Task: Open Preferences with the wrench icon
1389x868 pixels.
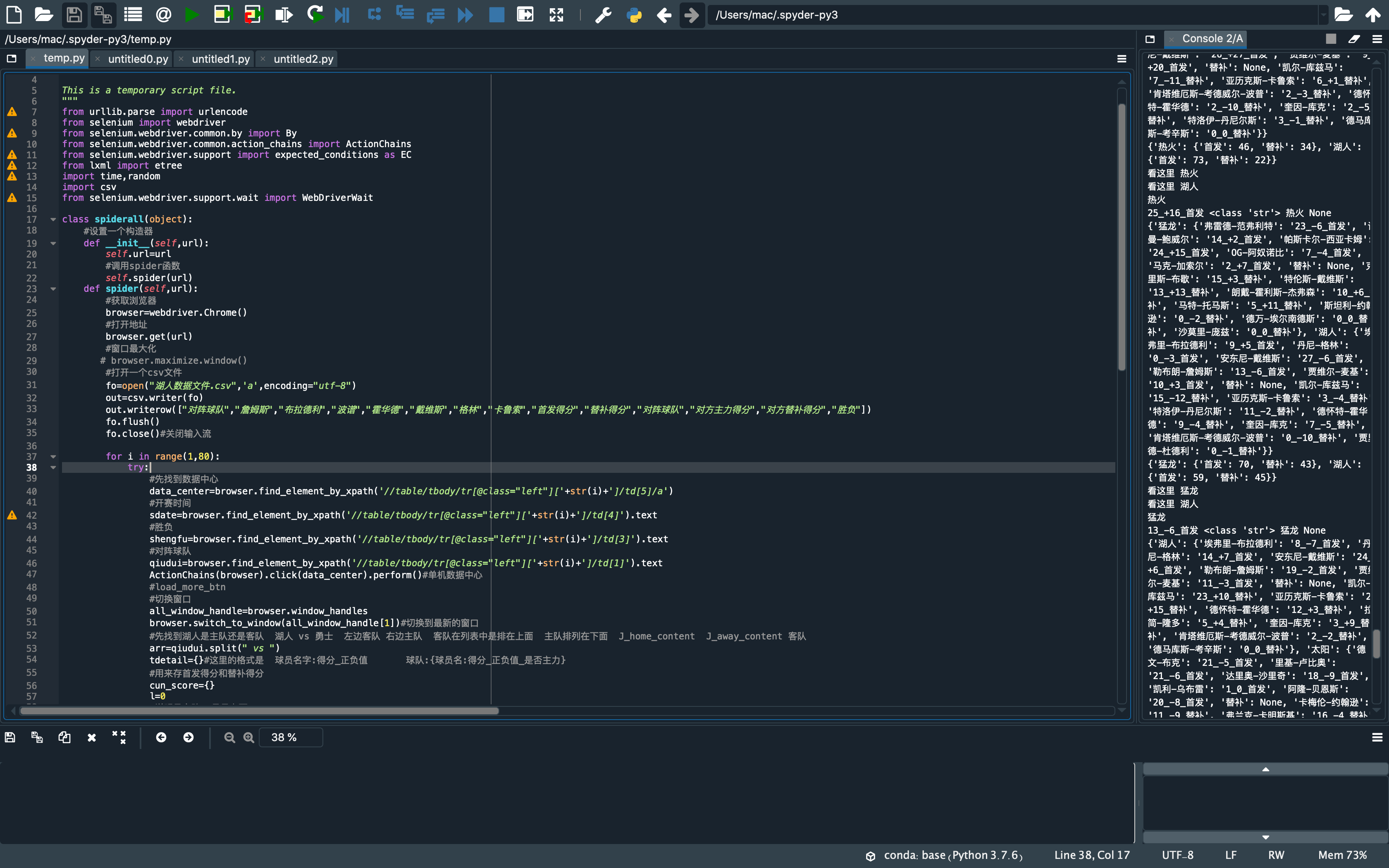Action: (x=603, y=14)
